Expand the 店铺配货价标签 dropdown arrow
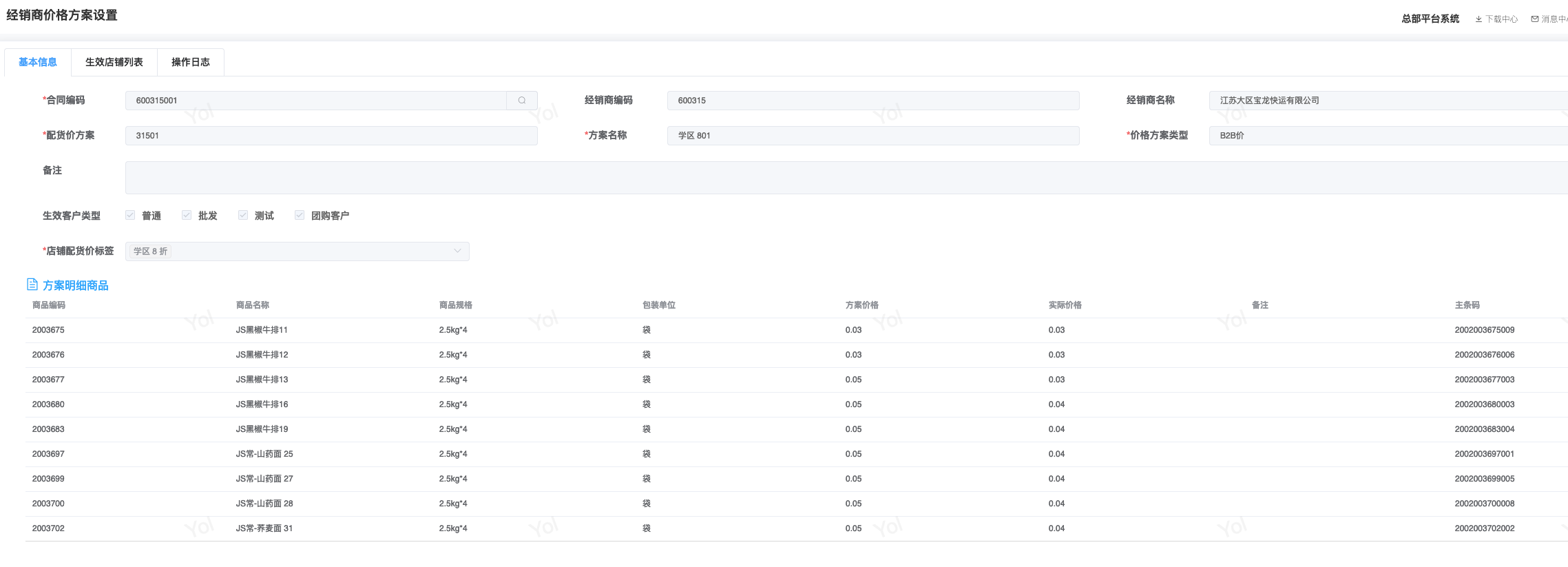The height and width of the screenshot is (567, 1568). tap(457, 251)
